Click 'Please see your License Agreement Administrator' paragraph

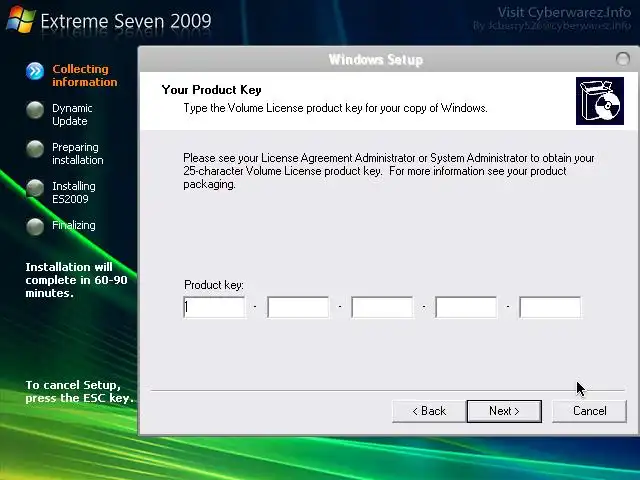pos(389,171)
